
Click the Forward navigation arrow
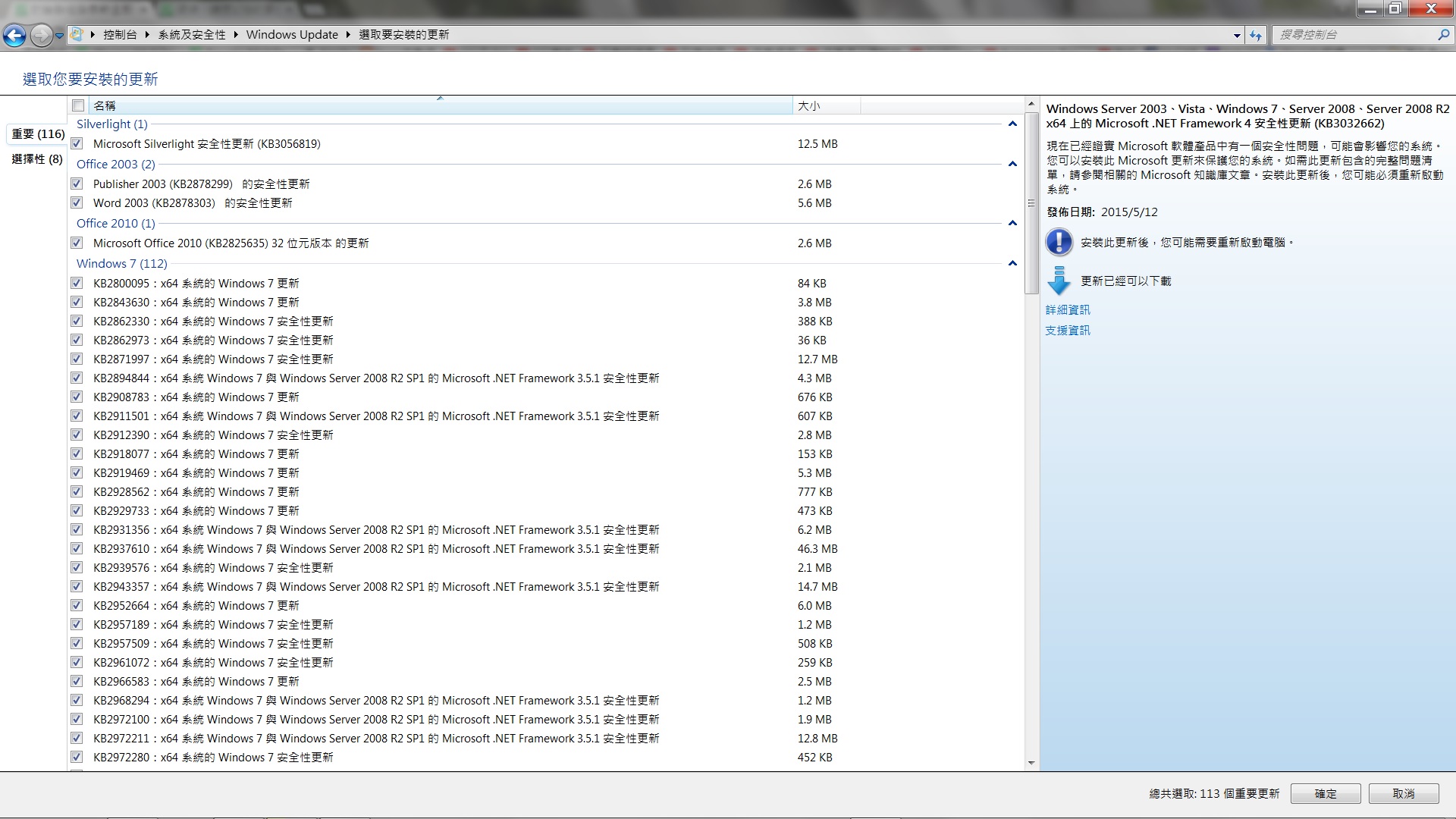pos(42,35)
